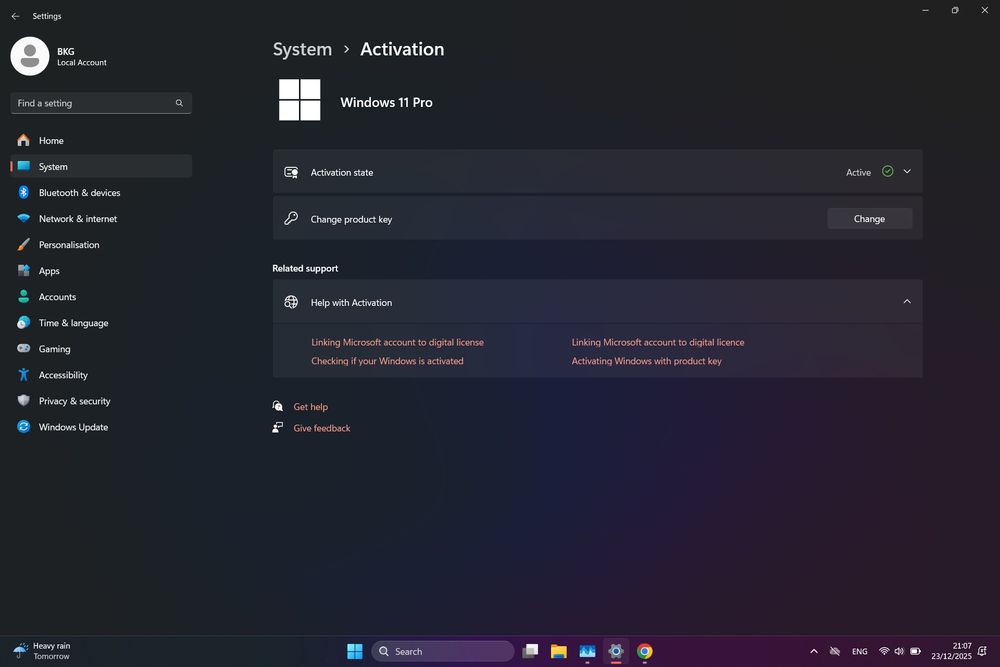Click the Get help link
1000x667 pixels.
pyautogui.click(x=311, y=407)
